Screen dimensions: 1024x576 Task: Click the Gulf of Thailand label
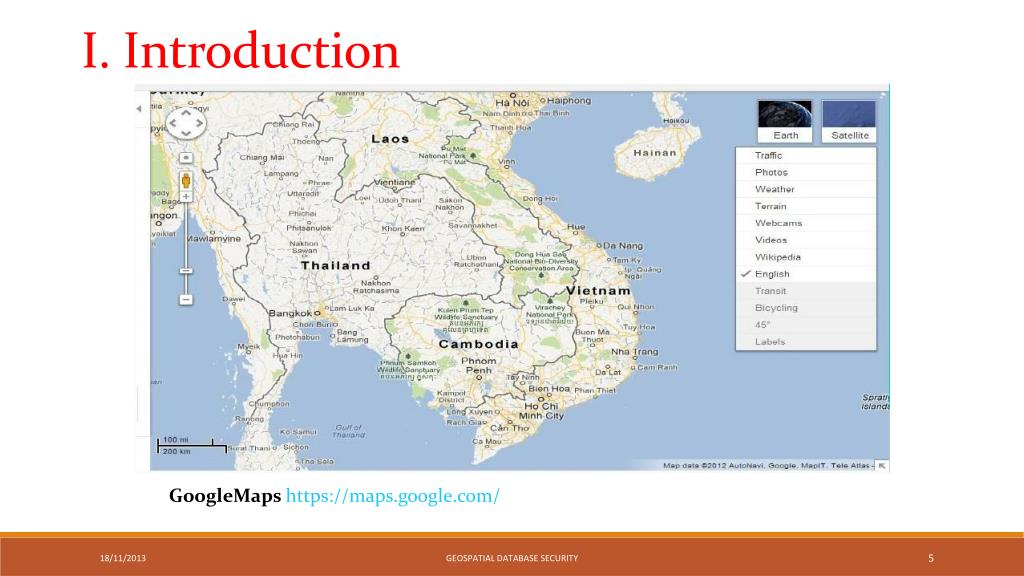point(348,431)
